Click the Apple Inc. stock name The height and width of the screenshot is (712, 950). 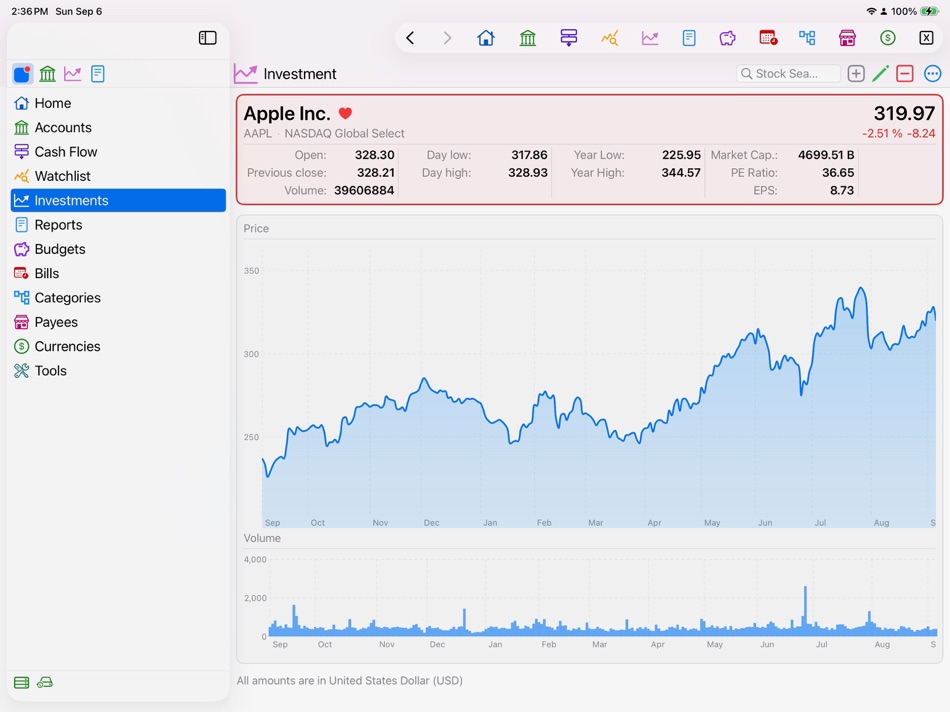287,113
